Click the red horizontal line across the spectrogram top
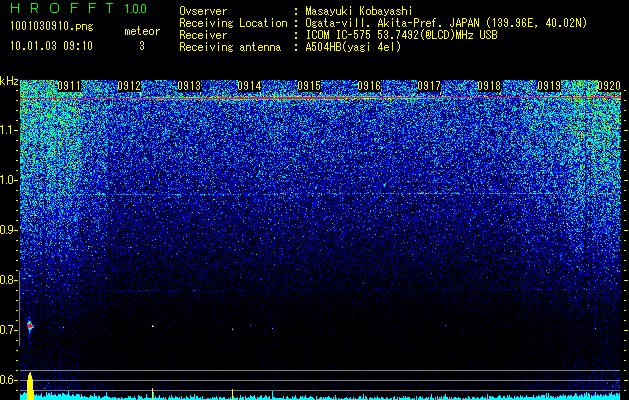This screenshot has height=400, width=629. coord(321,97)
